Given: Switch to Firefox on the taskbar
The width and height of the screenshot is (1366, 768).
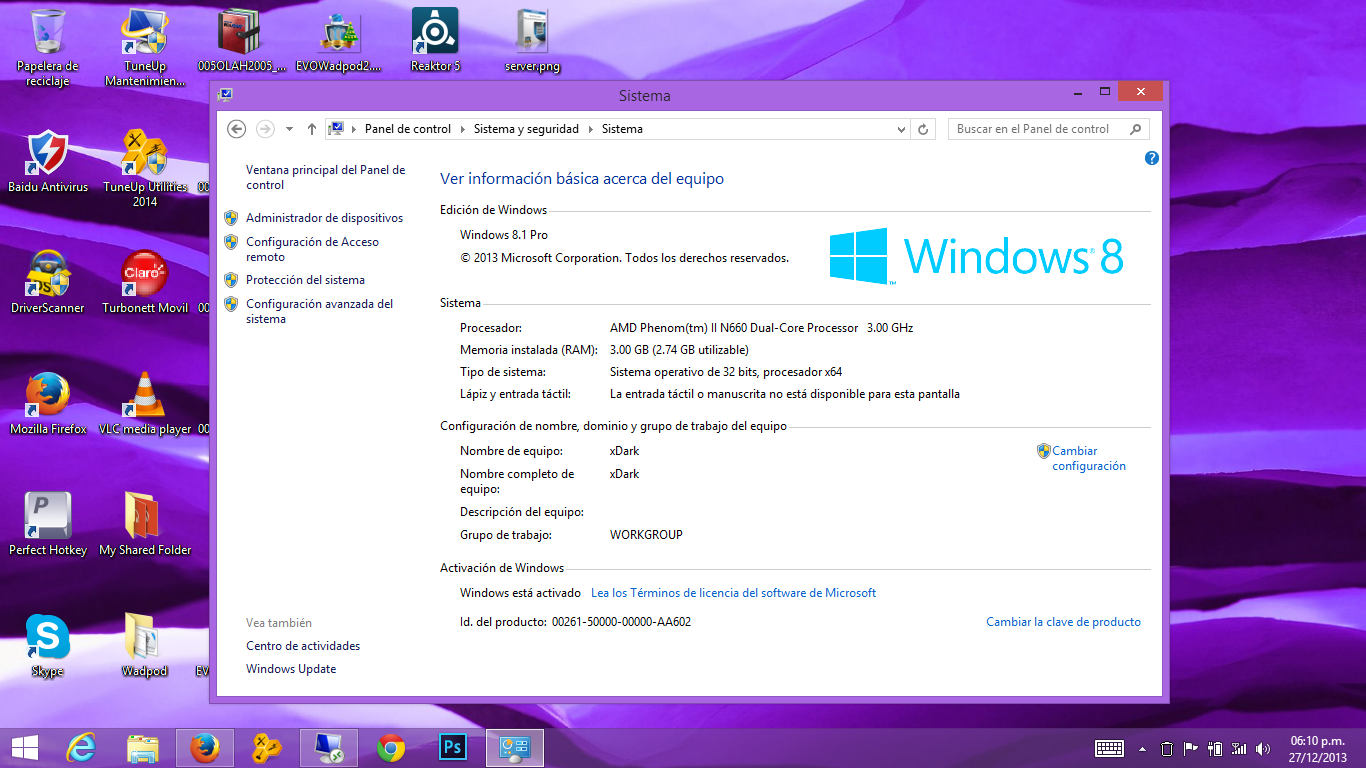Looking at the screenshot, I should [205, 748].
